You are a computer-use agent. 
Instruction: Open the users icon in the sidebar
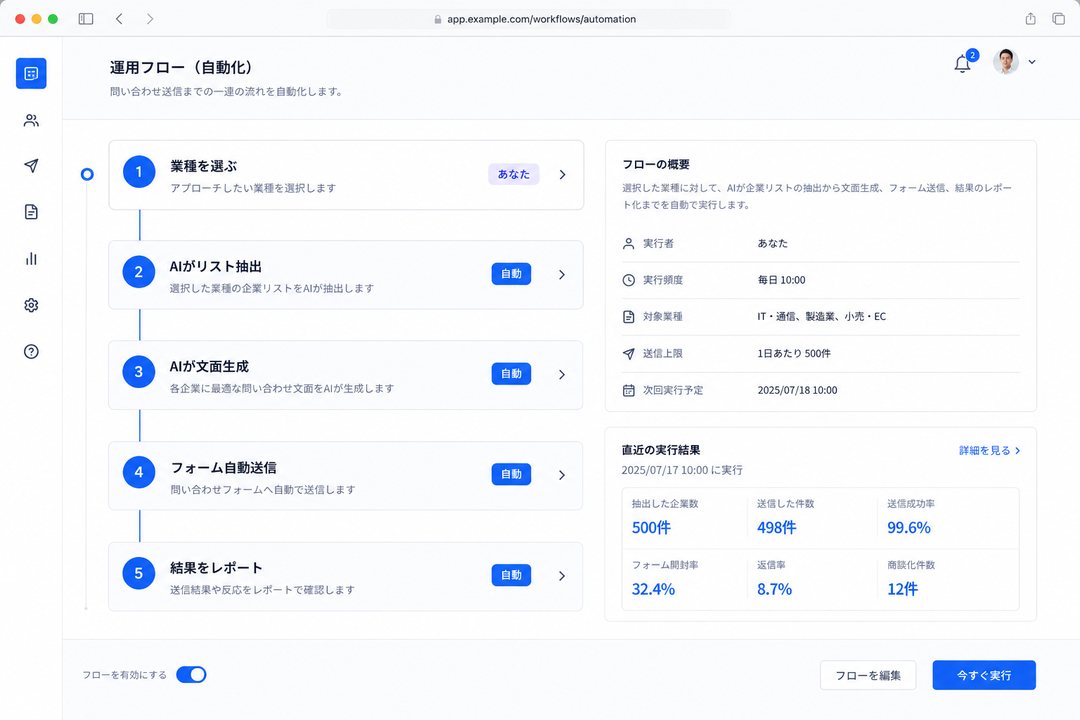pos(31,121)
